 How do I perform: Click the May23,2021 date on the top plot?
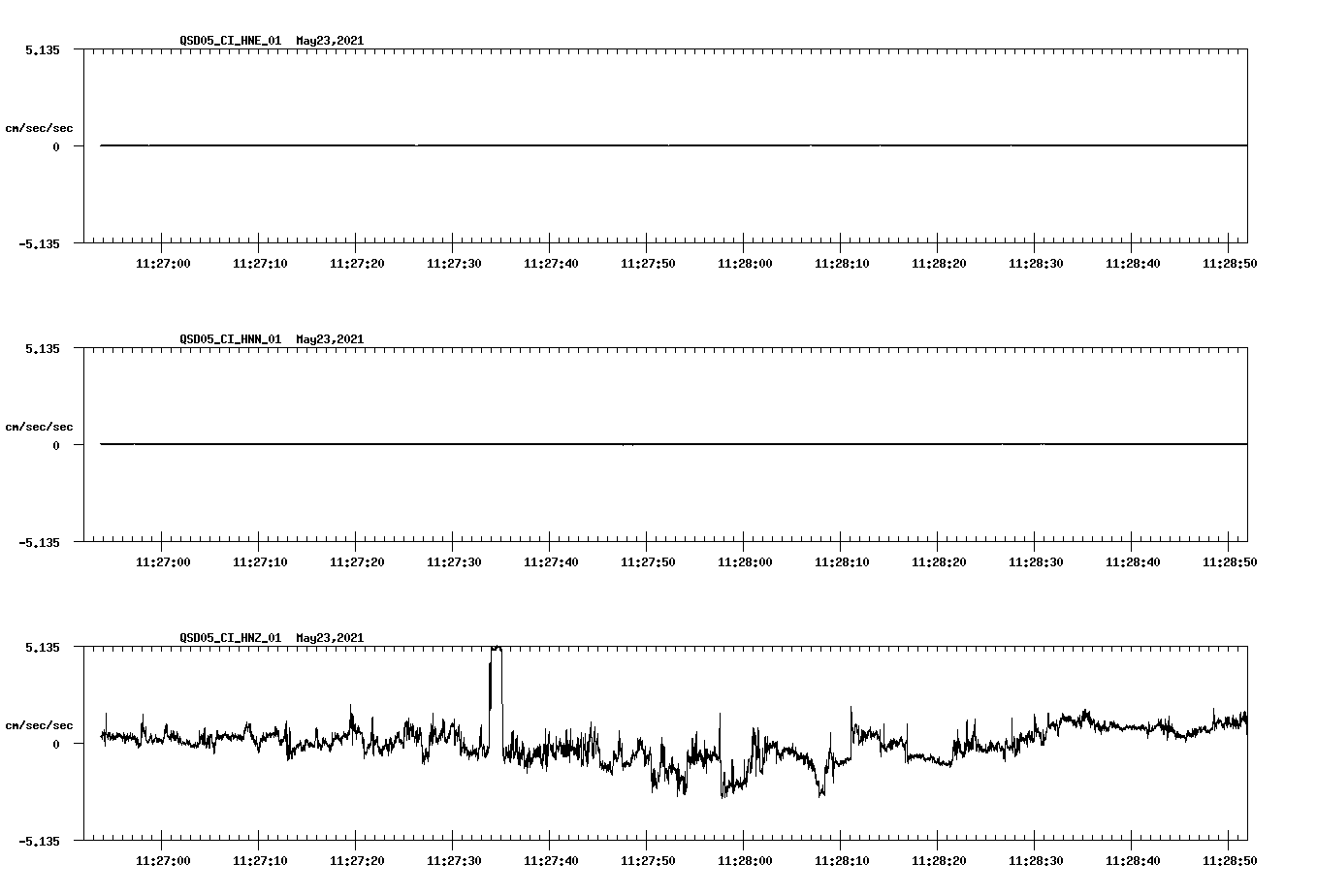coord(330,41)
